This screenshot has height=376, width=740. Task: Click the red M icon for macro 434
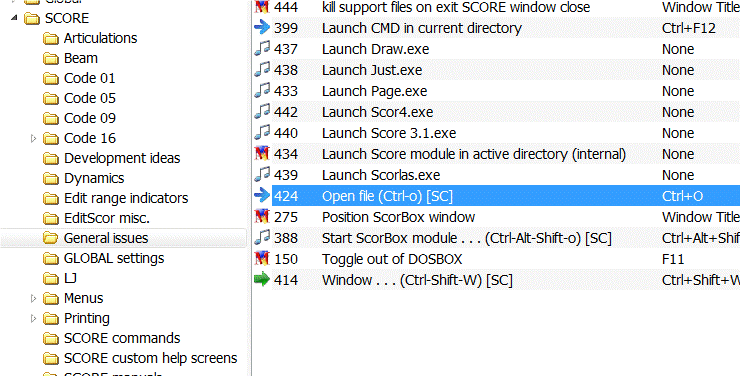click(262, 153)
